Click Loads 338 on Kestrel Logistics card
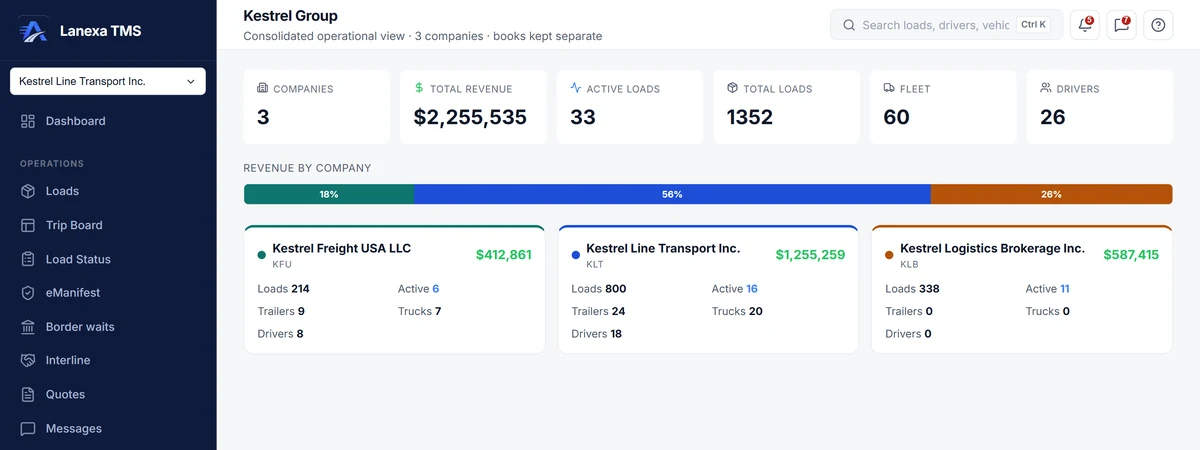The image size is (1200, 450). tap(912, 289)
